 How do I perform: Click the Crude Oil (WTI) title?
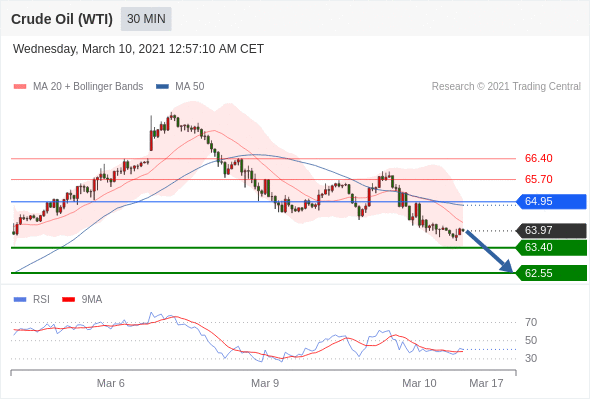pos(62,19)
